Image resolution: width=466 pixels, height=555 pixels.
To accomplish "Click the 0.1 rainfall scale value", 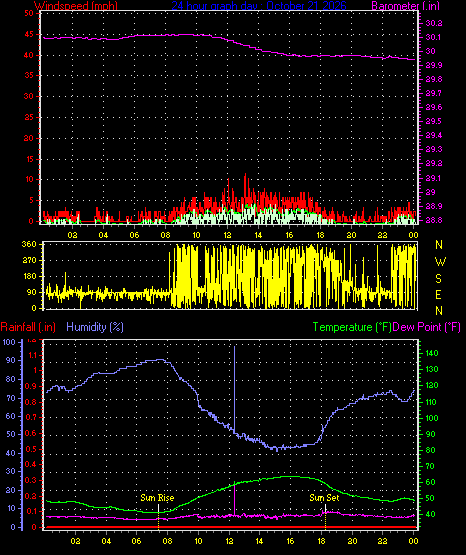I will point(31,511).
